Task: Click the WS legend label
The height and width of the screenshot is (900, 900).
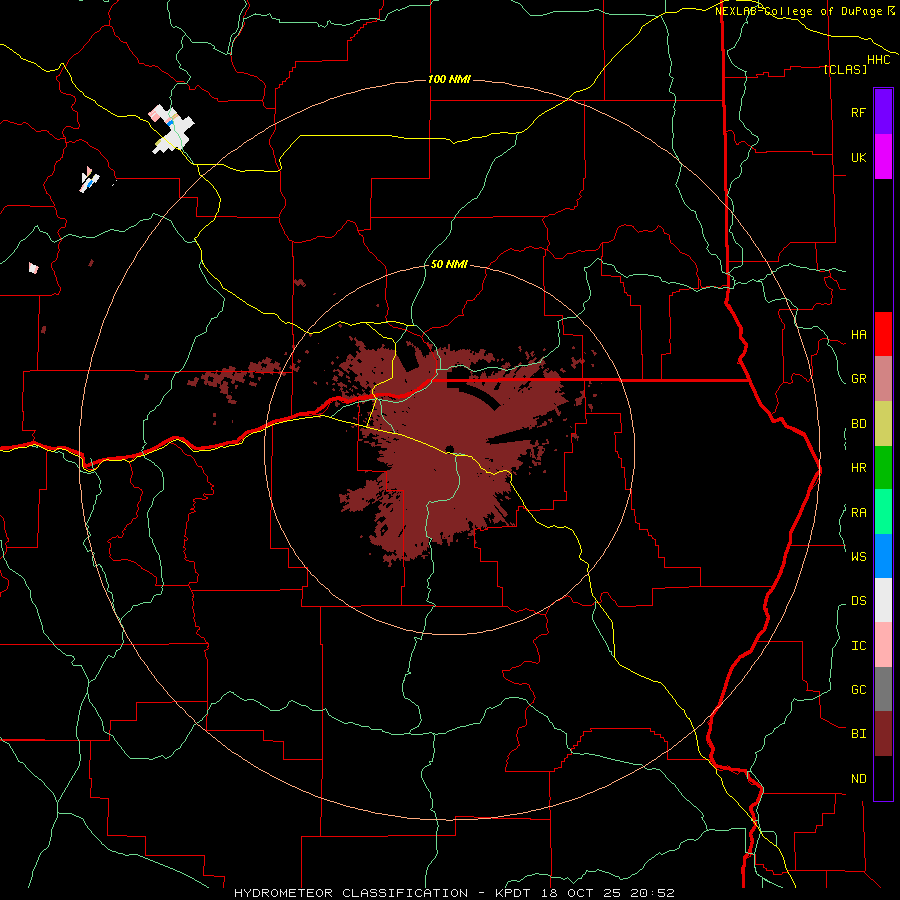Action: [x=858, y=557]
